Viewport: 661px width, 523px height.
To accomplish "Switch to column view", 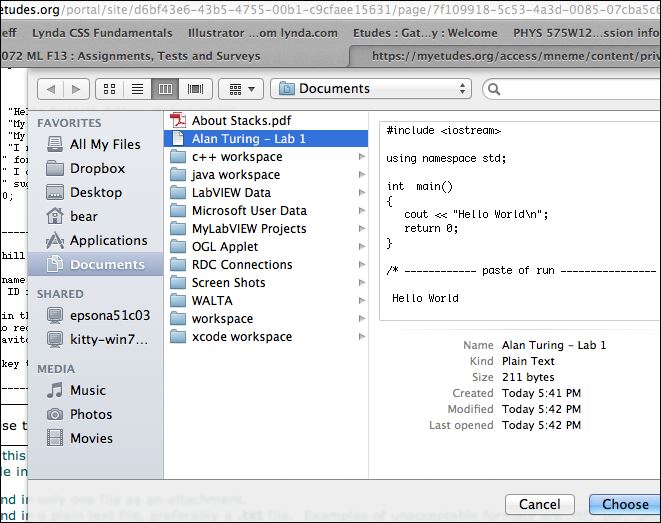I will pyautogui.click(x=165, y=89).
